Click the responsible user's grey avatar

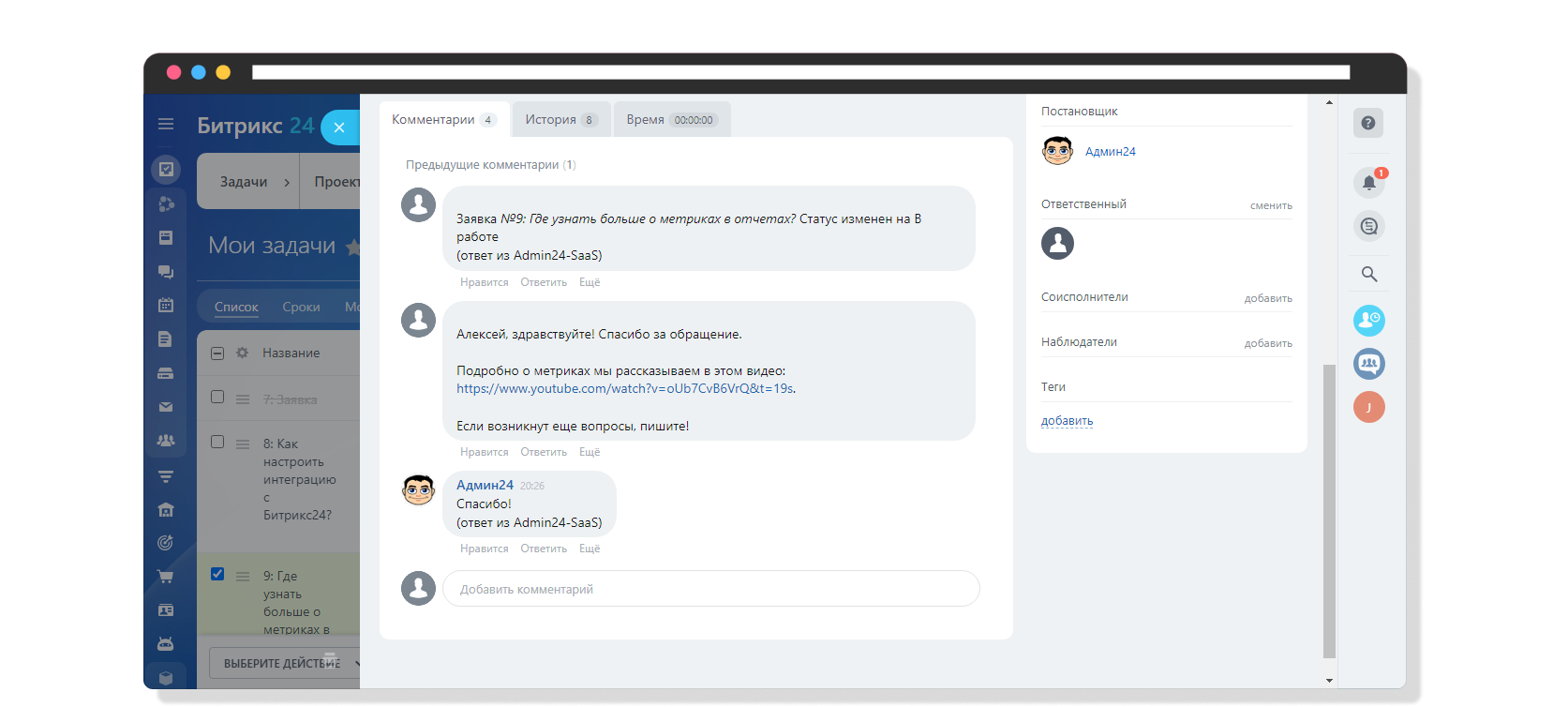[x=1058, y=244]
